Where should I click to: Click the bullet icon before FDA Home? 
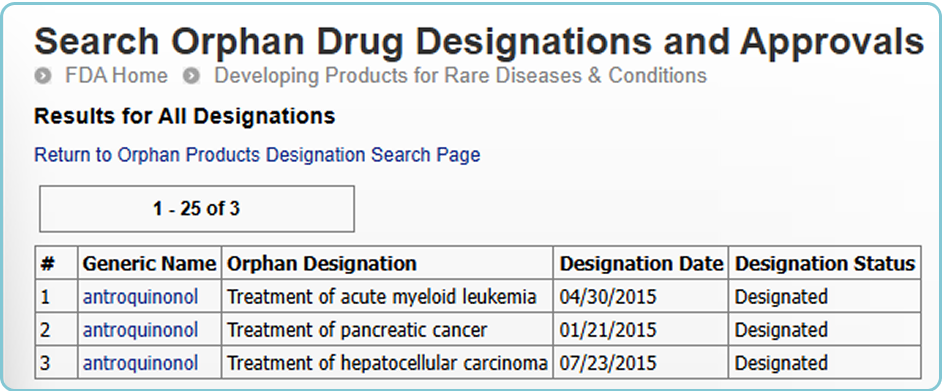(x=43, y=76)
